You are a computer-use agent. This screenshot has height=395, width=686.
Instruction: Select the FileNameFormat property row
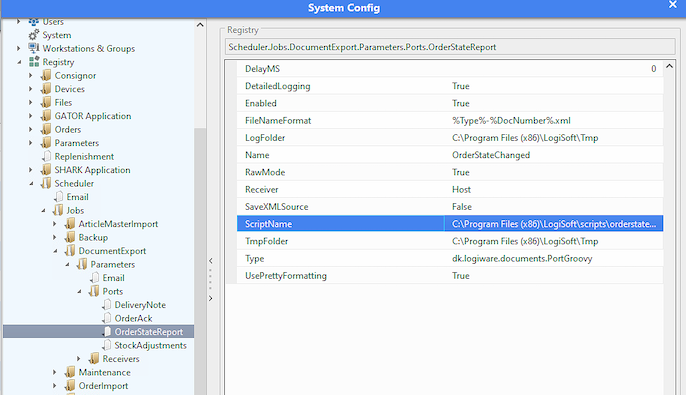(450, 120)
